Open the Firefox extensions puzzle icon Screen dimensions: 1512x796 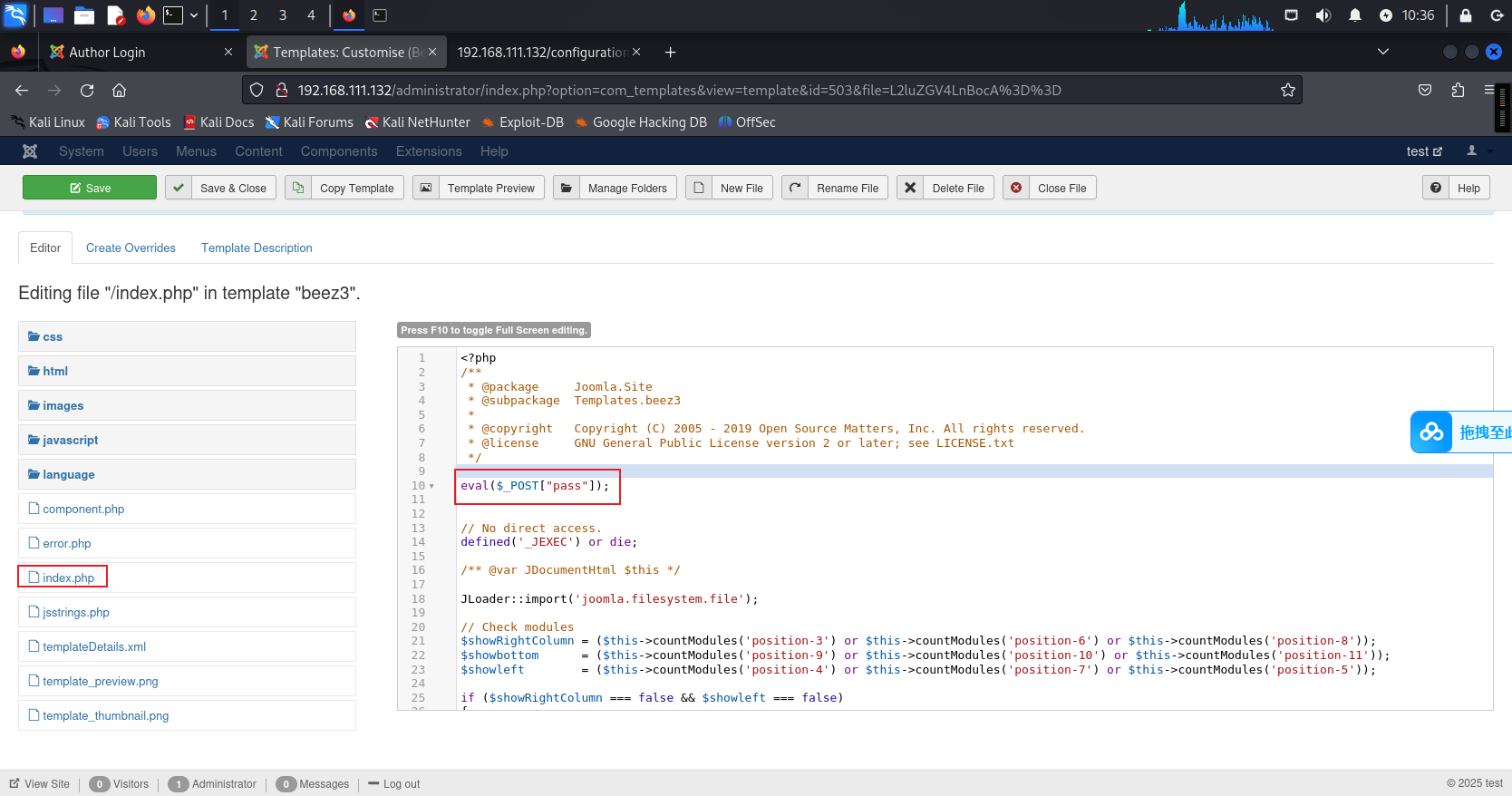coord(1458,90)
